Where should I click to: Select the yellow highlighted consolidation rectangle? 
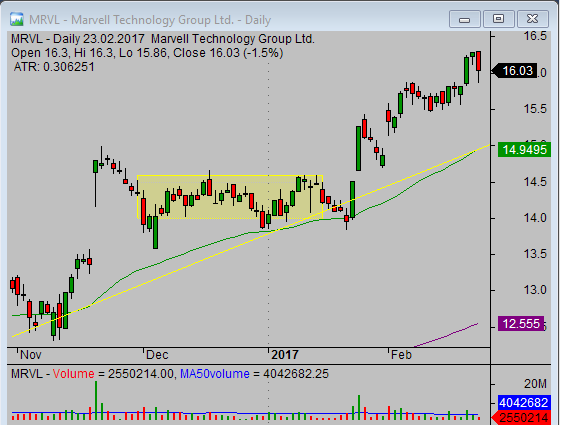[230, 197]
